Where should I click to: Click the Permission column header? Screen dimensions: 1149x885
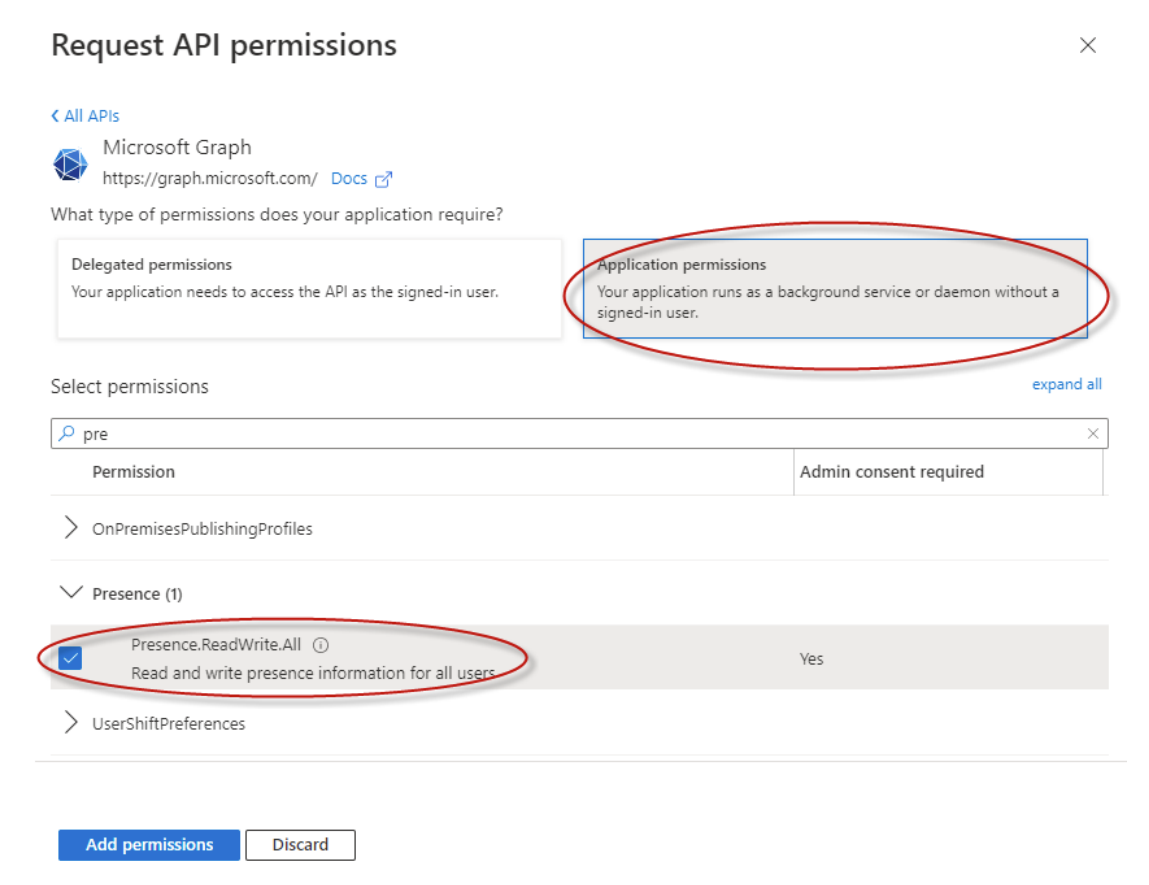pos(133,472)
